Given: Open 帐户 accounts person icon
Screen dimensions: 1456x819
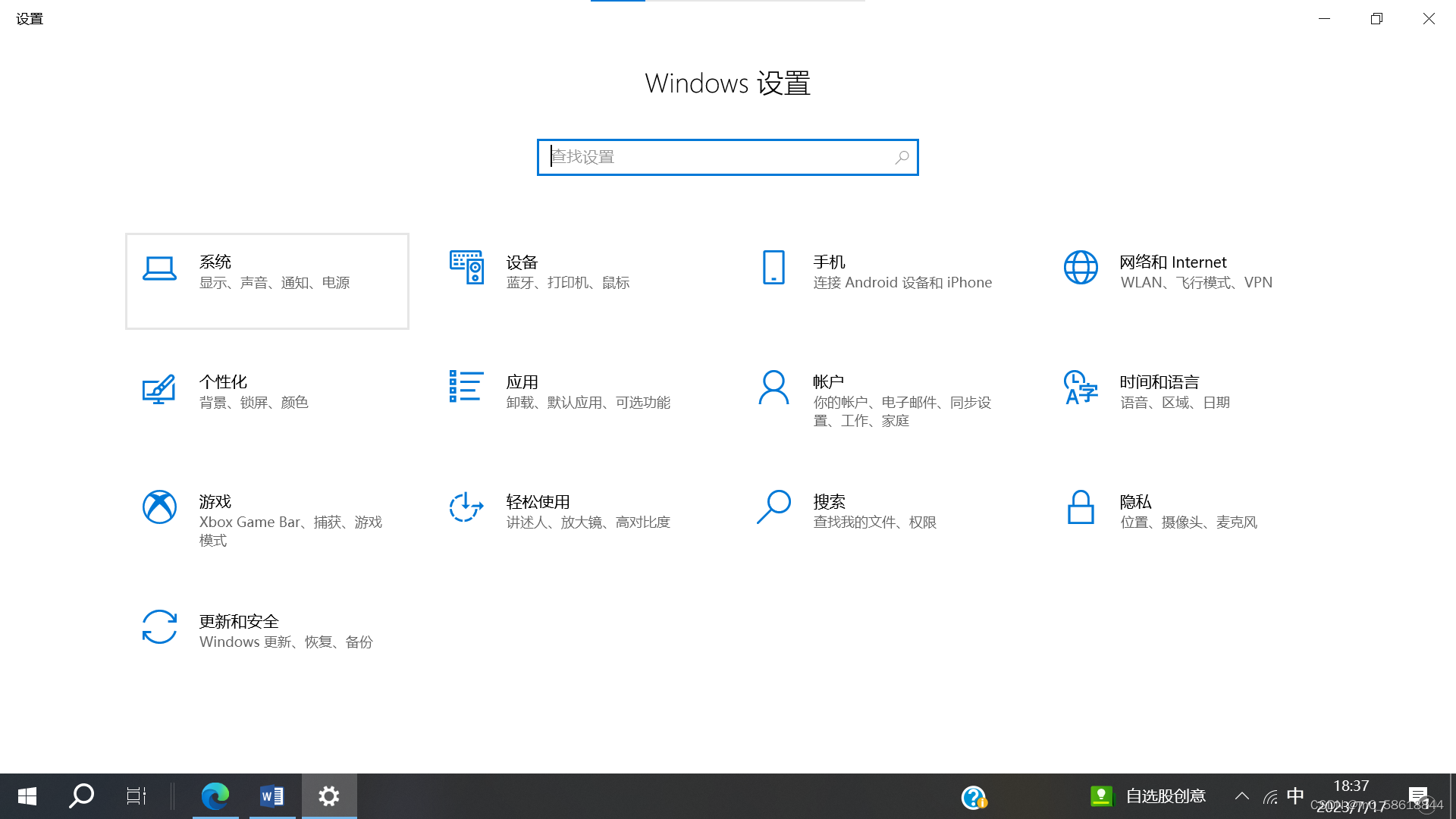Looking at the screenshot, I should point(773,387).
